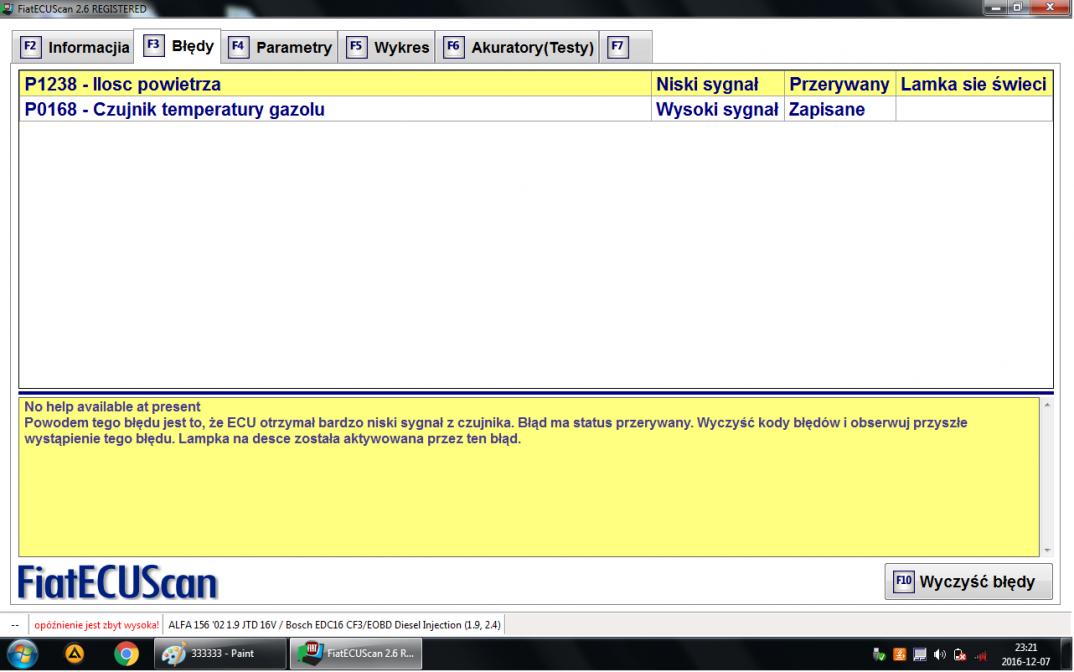Open the Informacjia tab
This screenshot has height=672, width=1074.
tap(73, 47)
